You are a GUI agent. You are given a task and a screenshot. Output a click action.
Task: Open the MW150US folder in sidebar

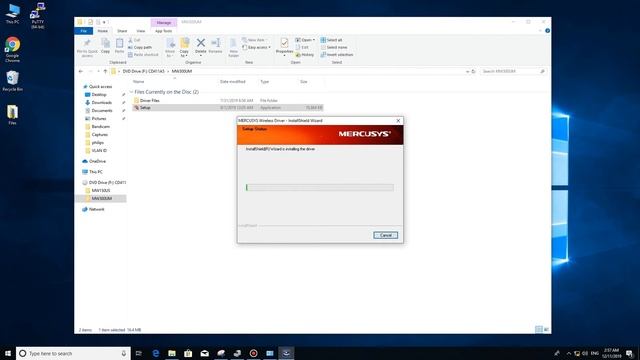click(x=101, y=190)
